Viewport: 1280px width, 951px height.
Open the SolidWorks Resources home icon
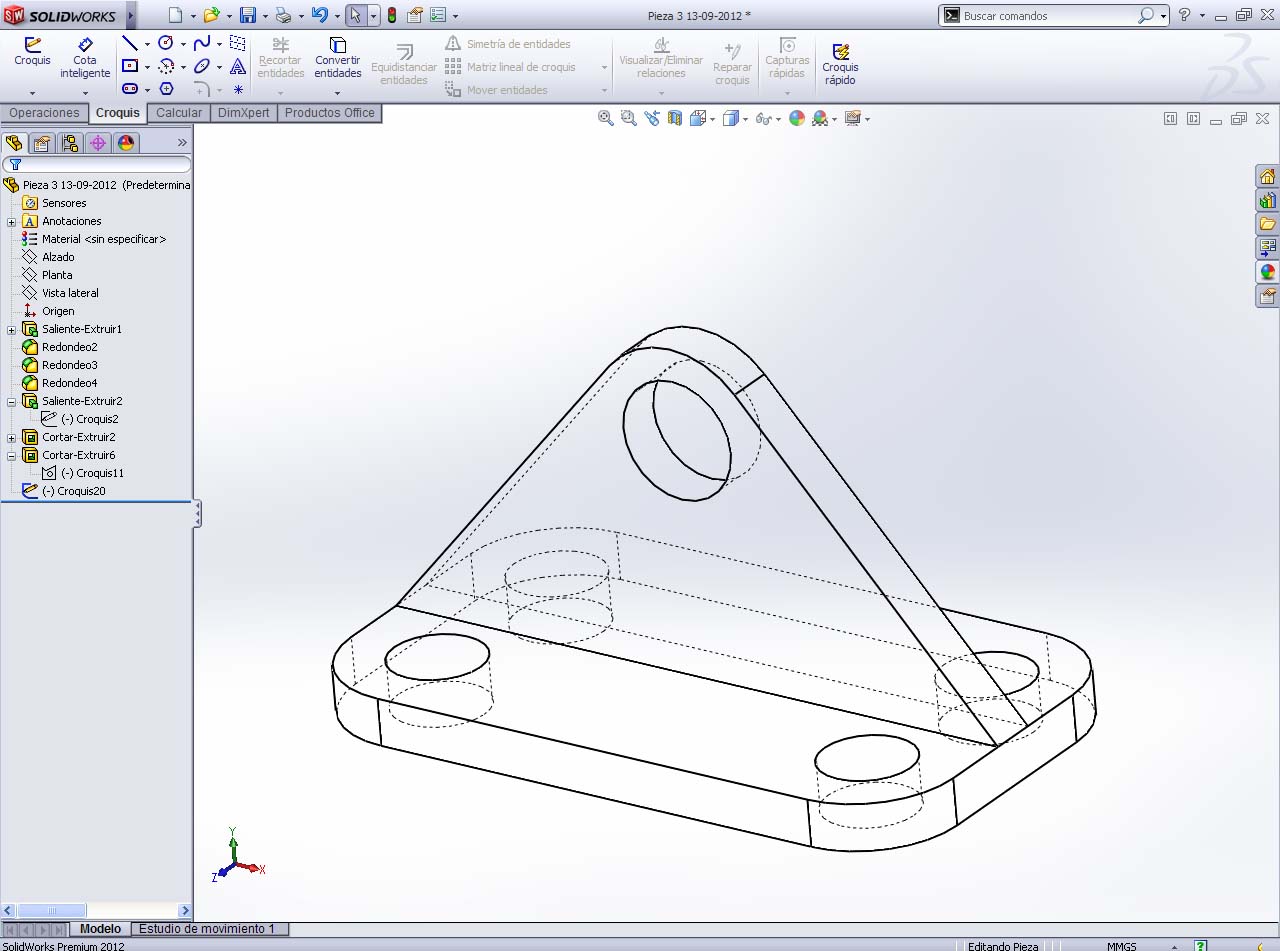pyautogui.click(x=1267, y=177)
